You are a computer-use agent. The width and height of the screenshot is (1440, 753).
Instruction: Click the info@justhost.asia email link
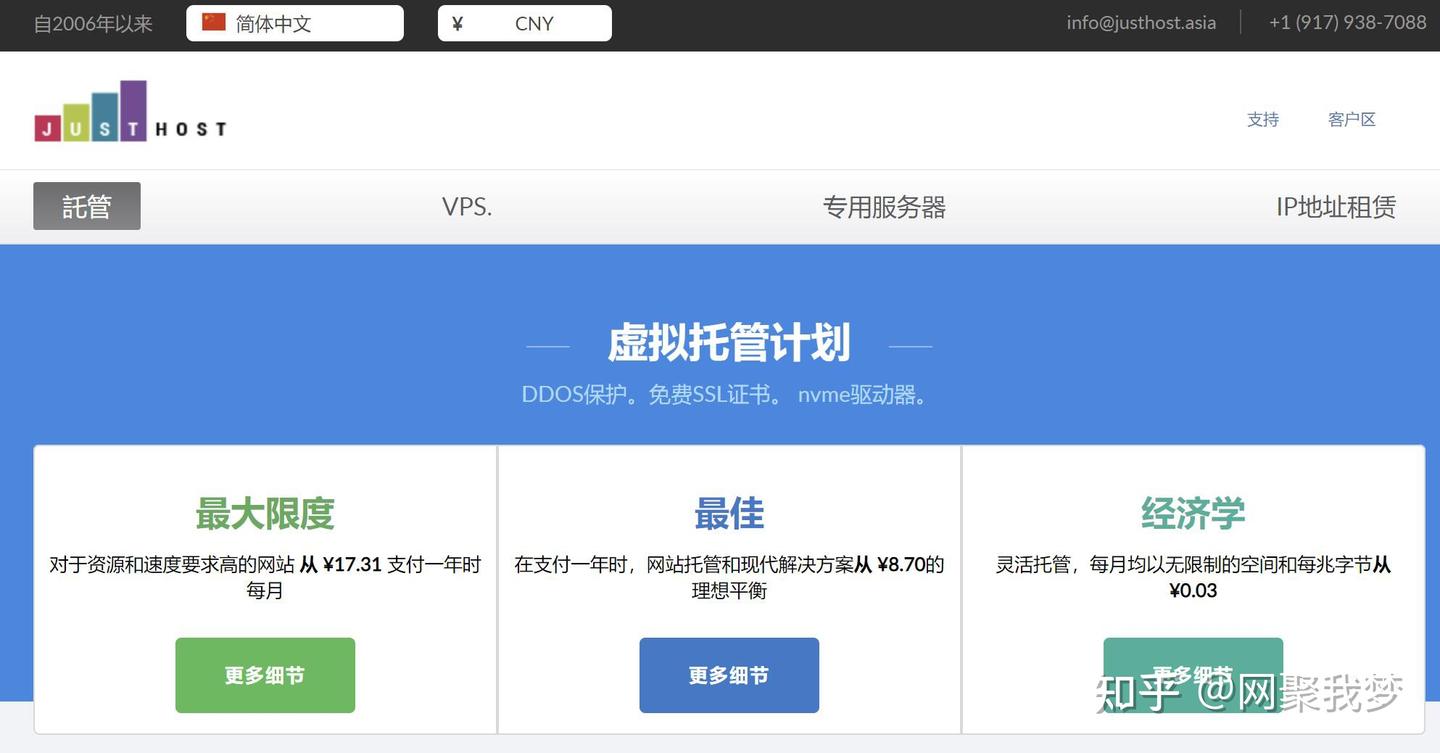(x=1141, y=22)
